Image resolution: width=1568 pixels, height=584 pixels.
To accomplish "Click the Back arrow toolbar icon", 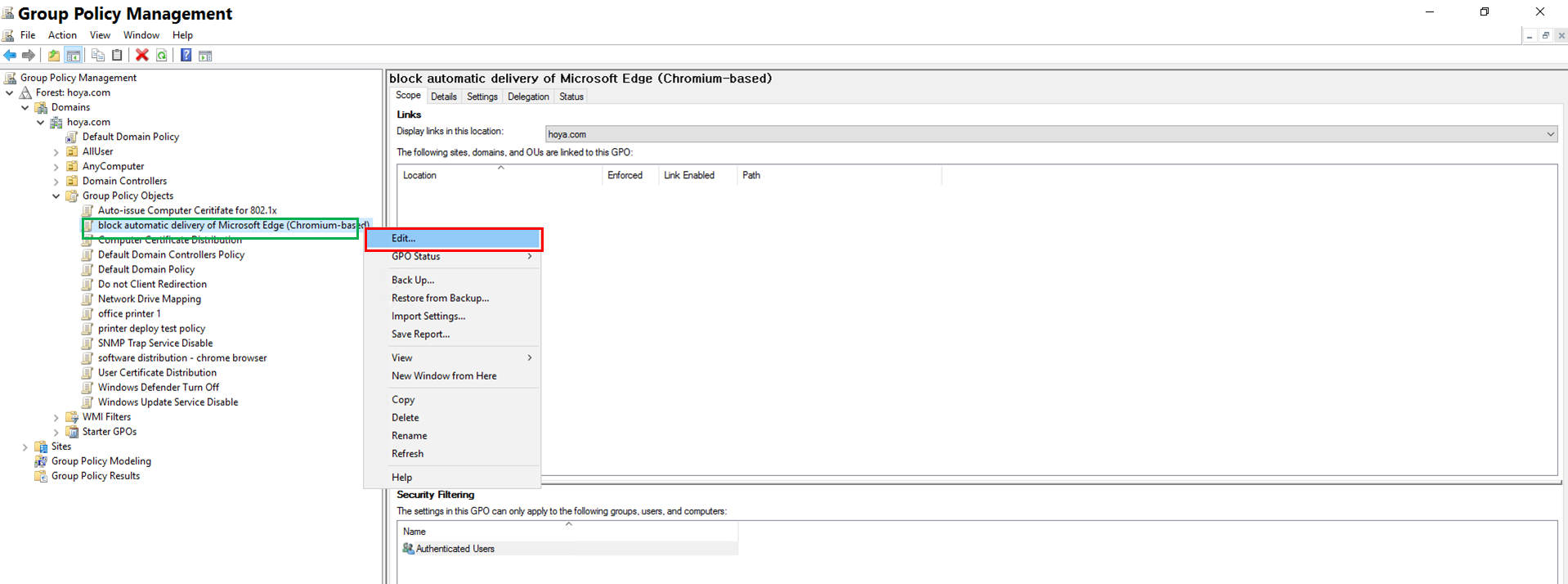I will 10,56.
